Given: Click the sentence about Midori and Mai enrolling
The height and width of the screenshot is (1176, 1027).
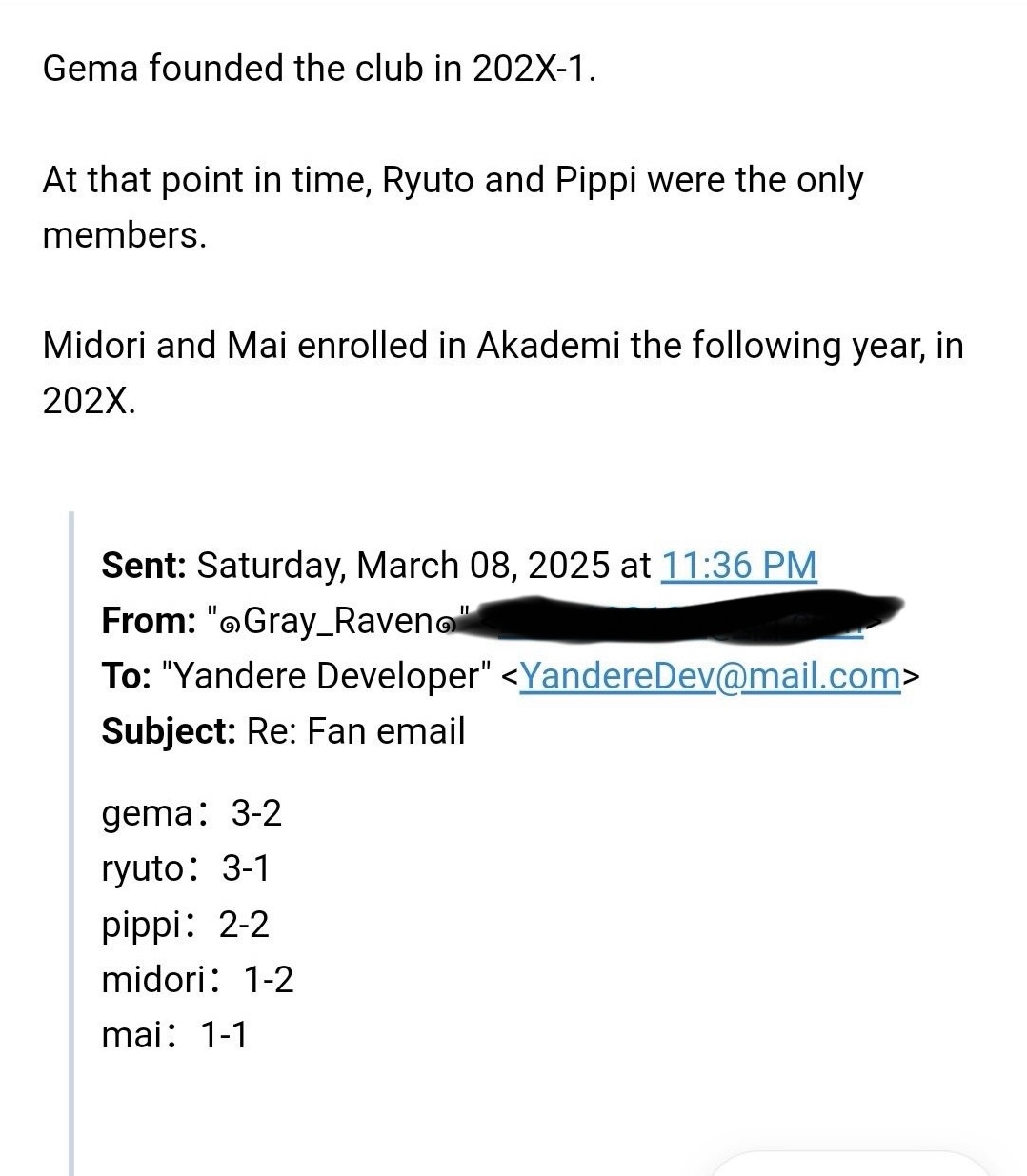Looking at the screenshot, I should pos(503,372).
